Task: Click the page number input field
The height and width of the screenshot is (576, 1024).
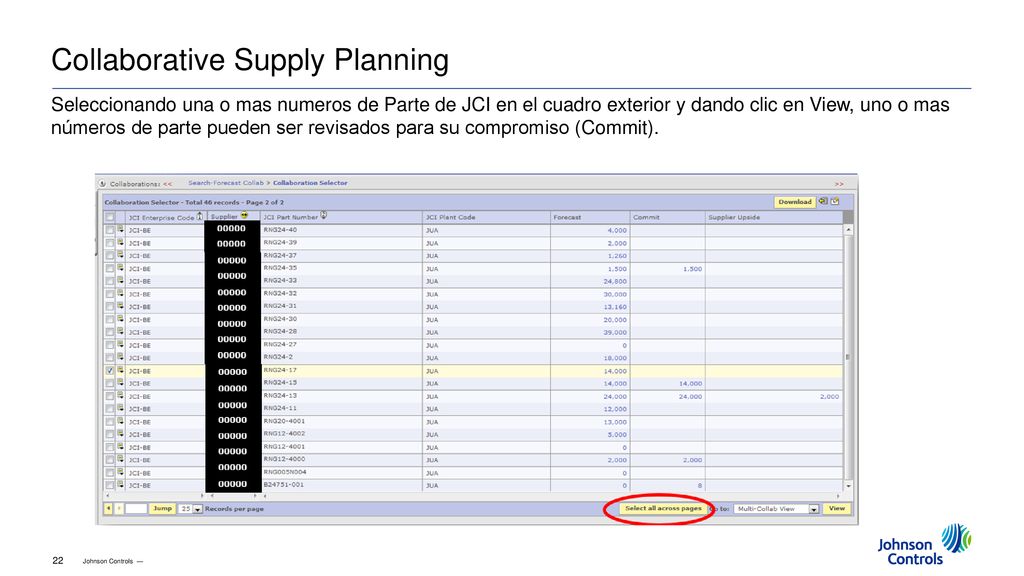Action: [x=136, y=508]
